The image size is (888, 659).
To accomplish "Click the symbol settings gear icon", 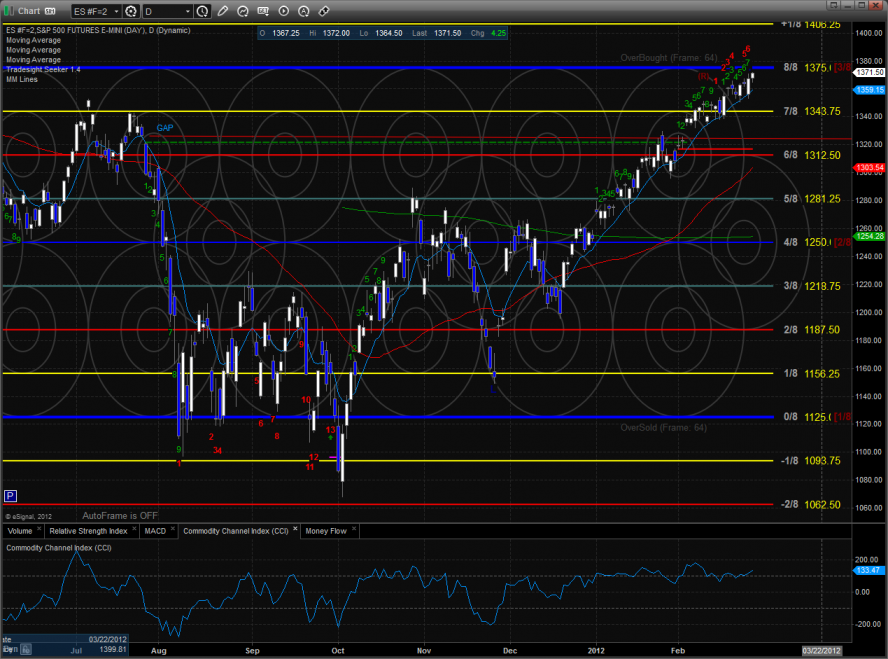I will click(x=131, y=11).
